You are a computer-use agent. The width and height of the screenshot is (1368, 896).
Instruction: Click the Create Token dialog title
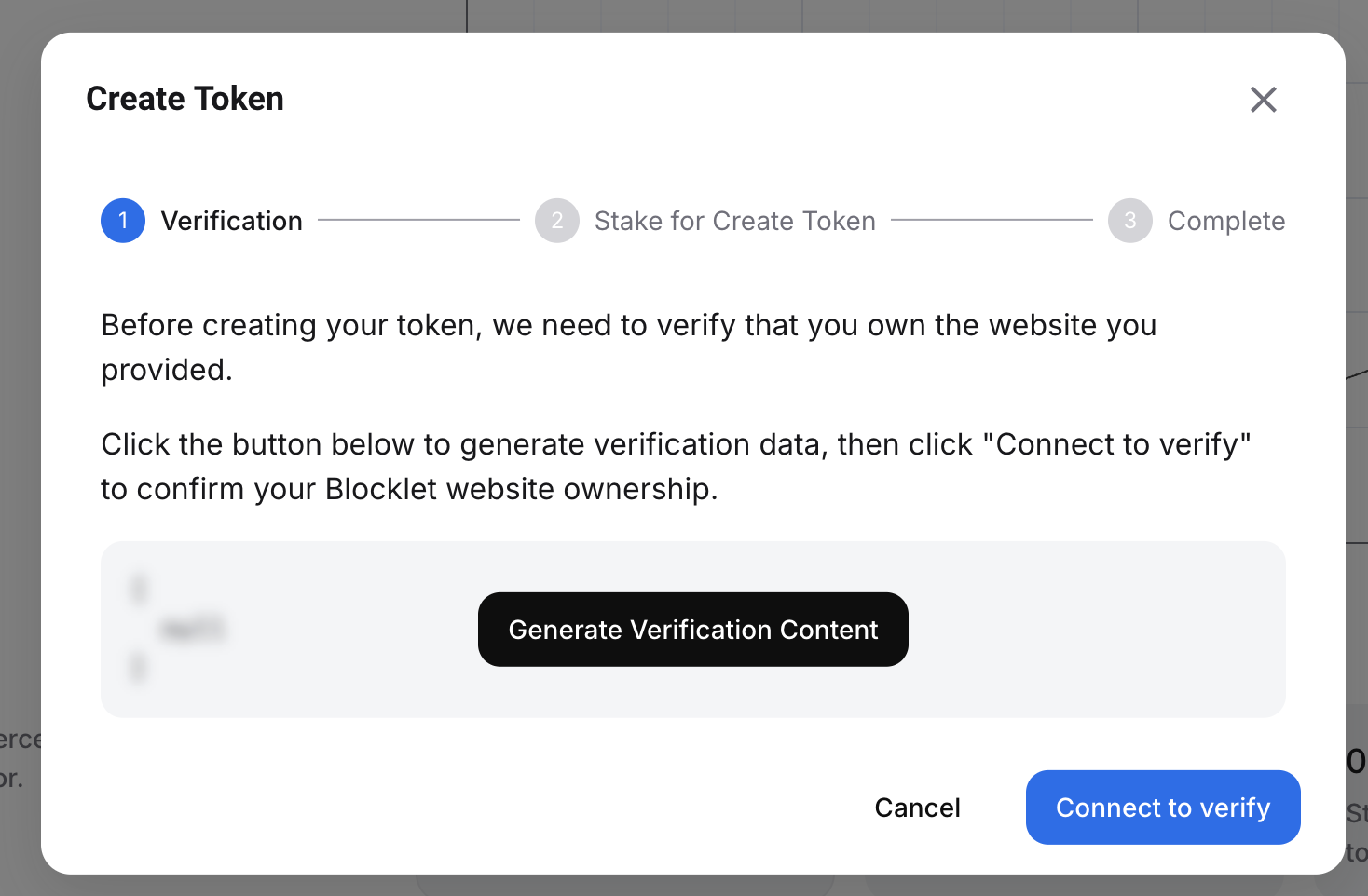[185, 99]
